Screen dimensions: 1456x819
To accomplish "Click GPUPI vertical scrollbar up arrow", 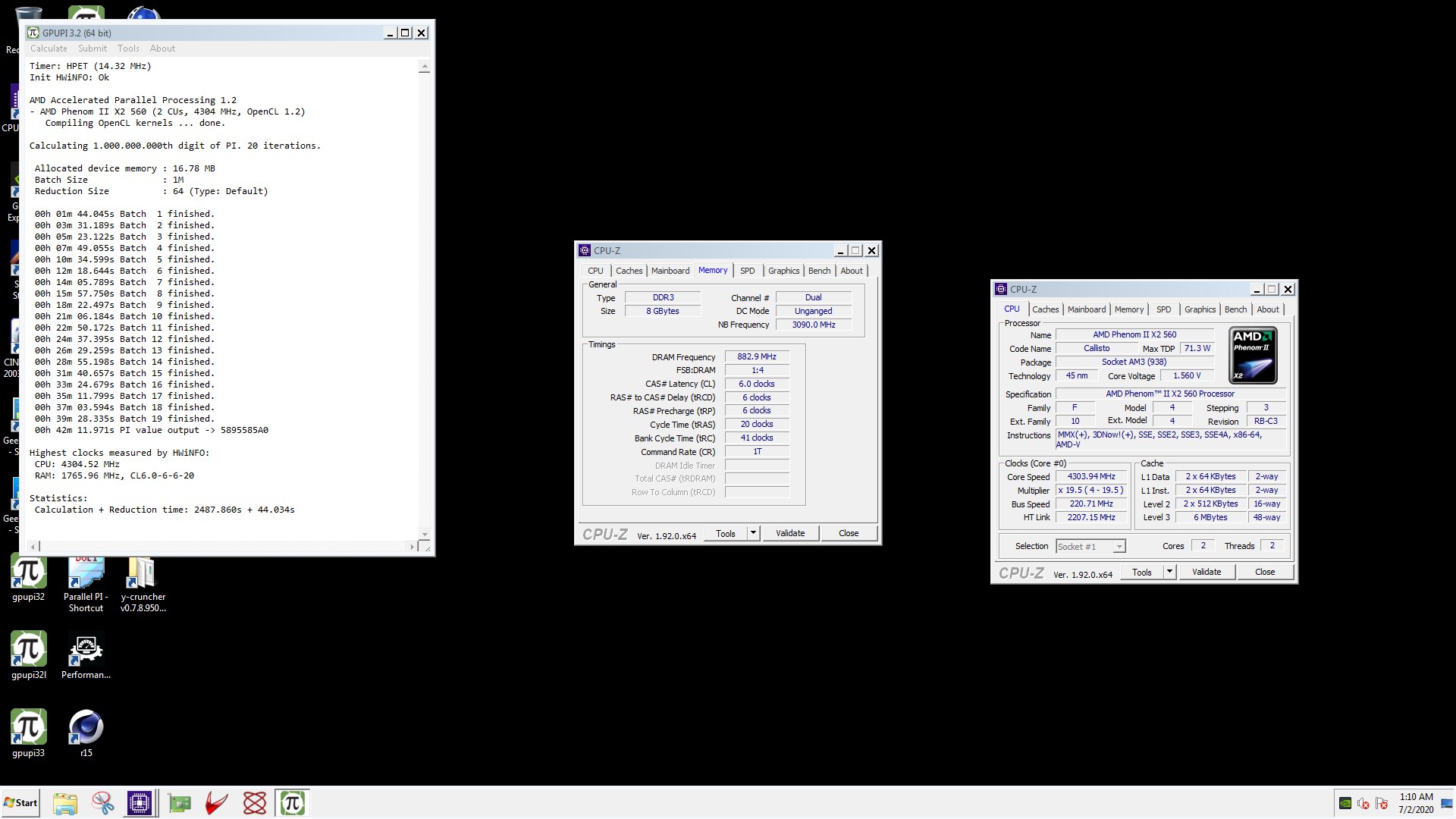I will tap(425, 67).
